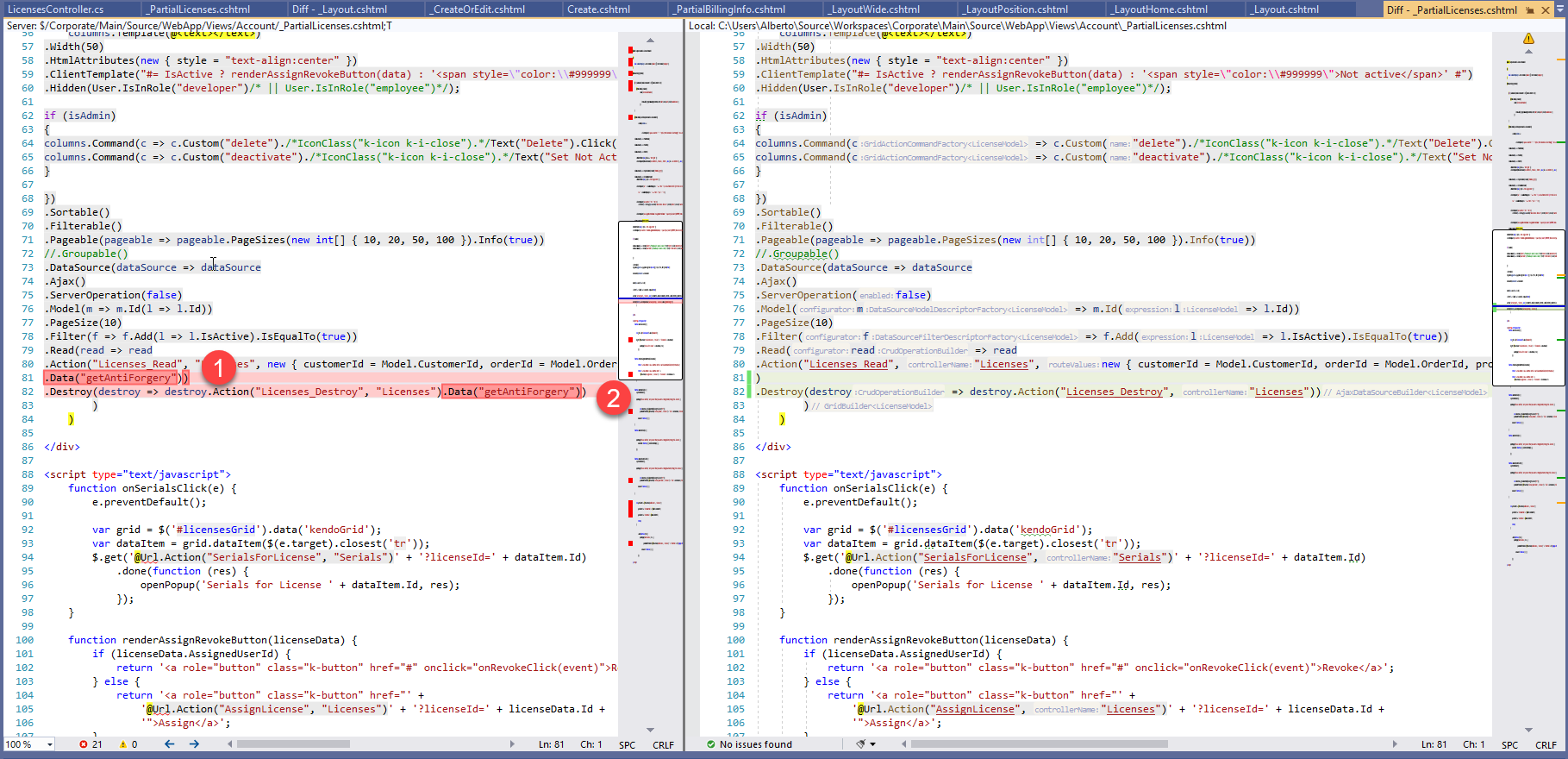Click 'Ln: 81' in left pane status bar

tap(552, 744)
